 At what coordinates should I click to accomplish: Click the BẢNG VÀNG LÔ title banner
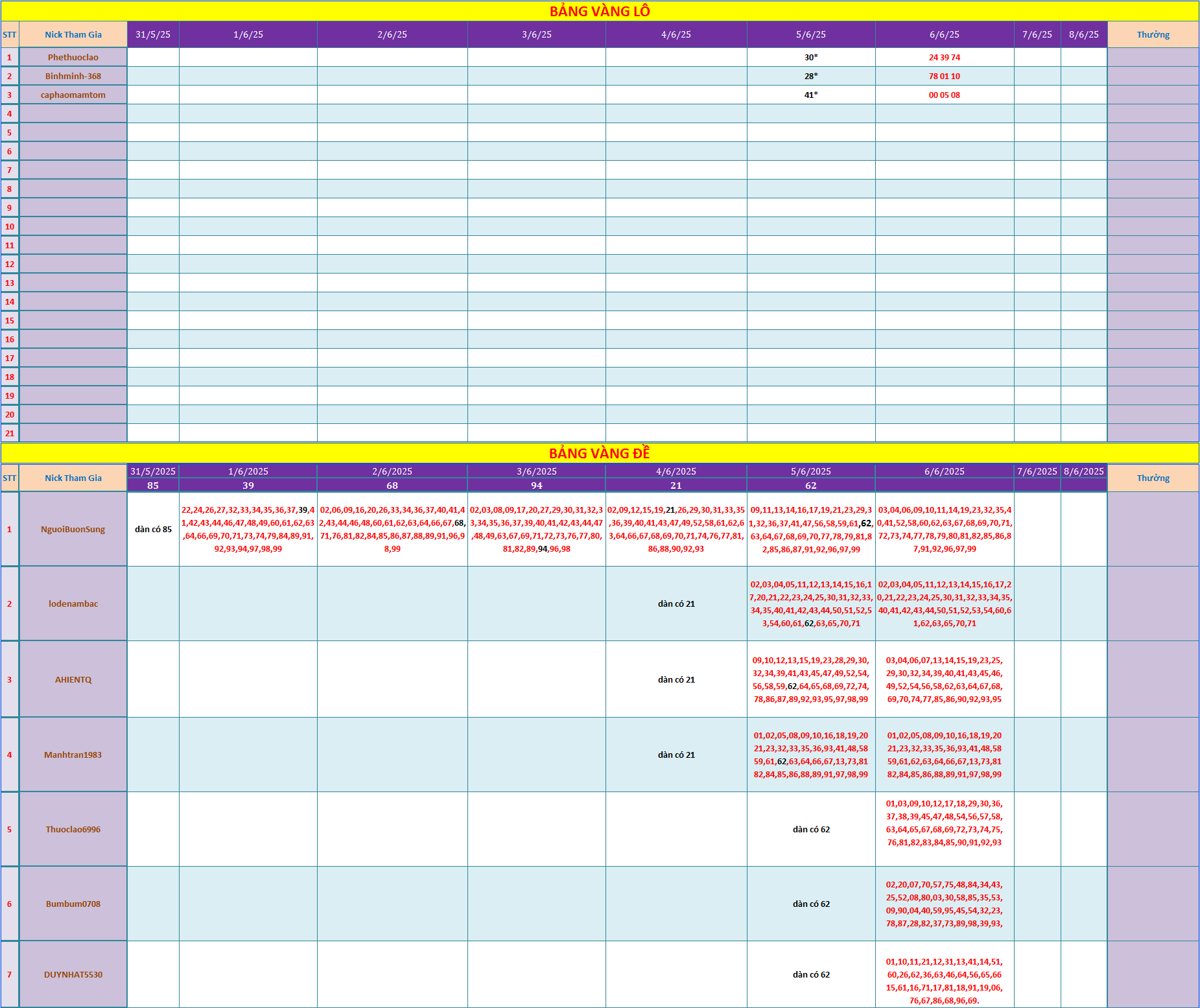pyautogui.click(x=600, y=11)
